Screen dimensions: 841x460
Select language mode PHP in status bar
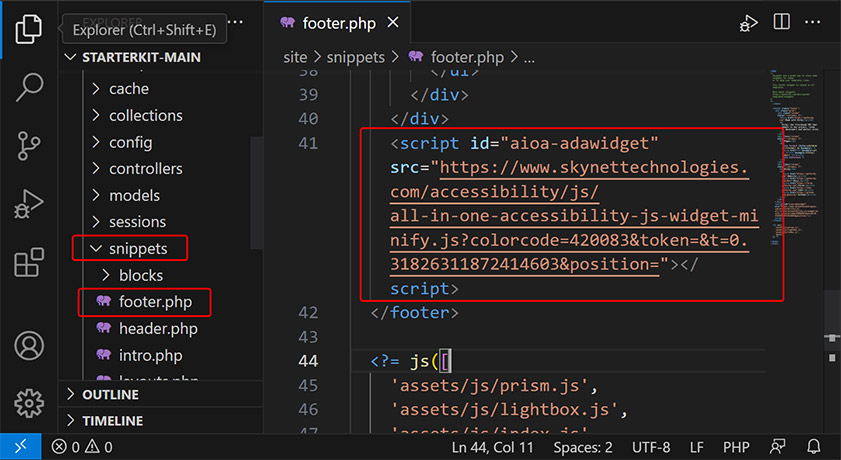pos(736,447)
